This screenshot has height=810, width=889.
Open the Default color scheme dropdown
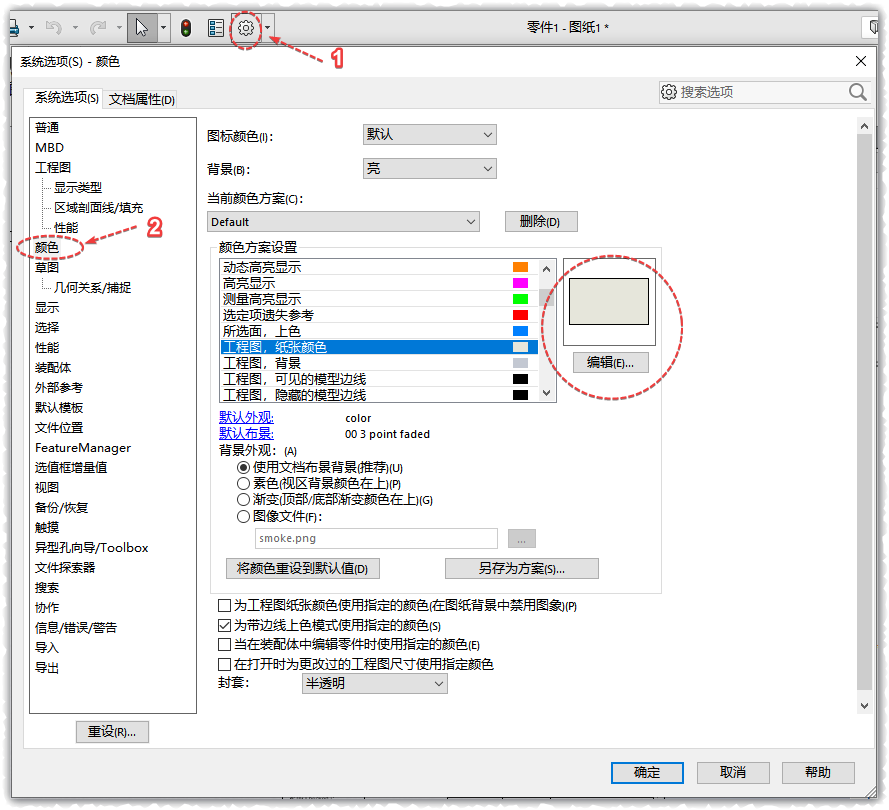coord(343,222)
